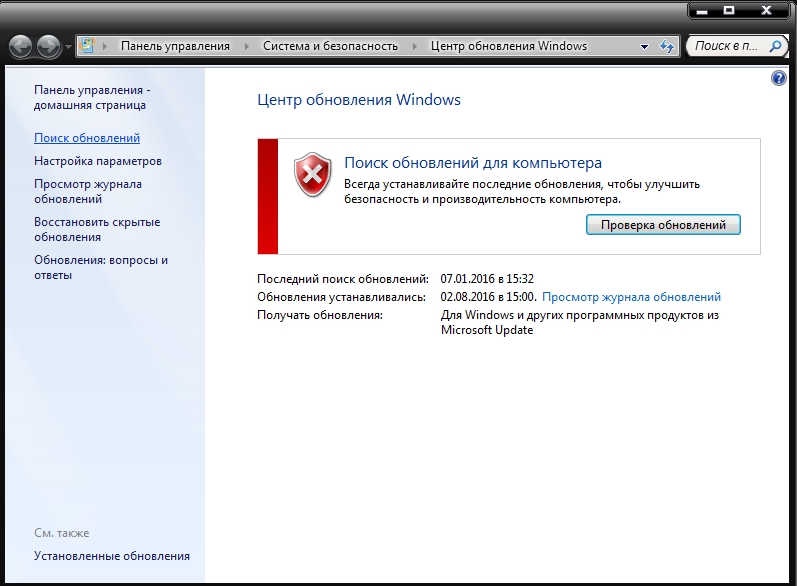Click the '07.01.2016 в 15:32' text

tap(487, 279)
